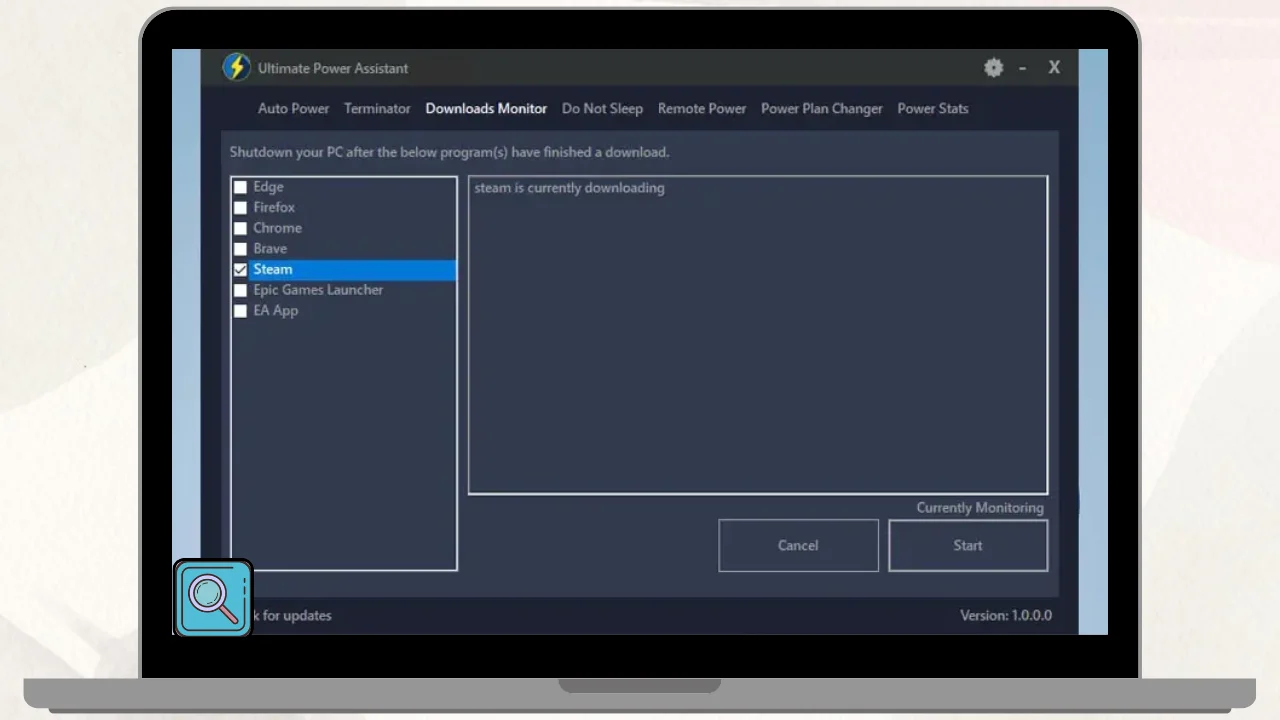The height and width of the screenshot is (720, 1280).
Task: Switch to Power Plan Changer tab
Action: [x=821, y=109]
